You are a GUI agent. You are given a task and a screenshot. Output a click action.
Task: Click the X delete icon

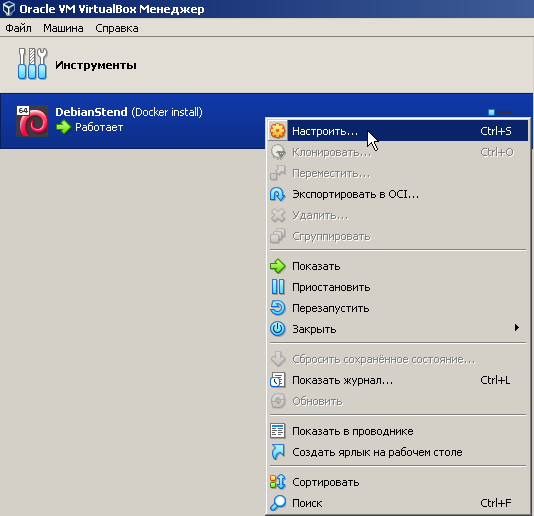278,215
